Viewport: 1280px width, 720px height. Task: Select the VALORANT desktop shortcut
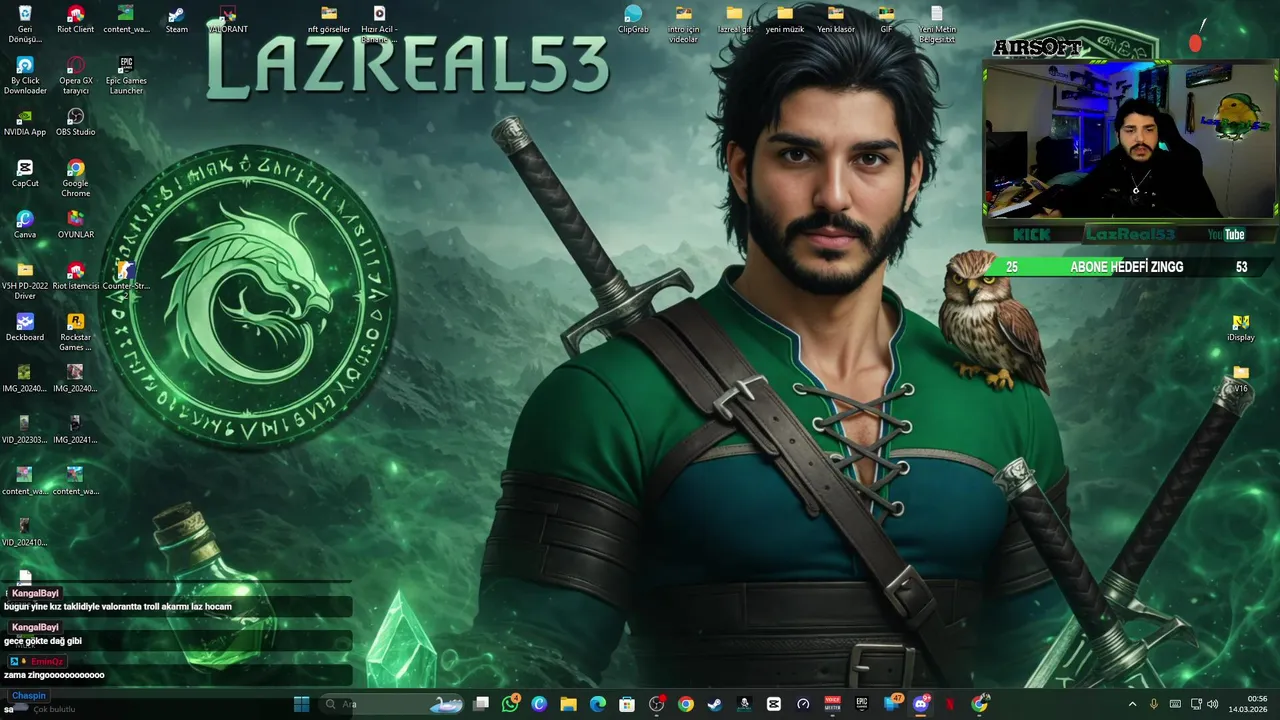[x=227, y=19]
